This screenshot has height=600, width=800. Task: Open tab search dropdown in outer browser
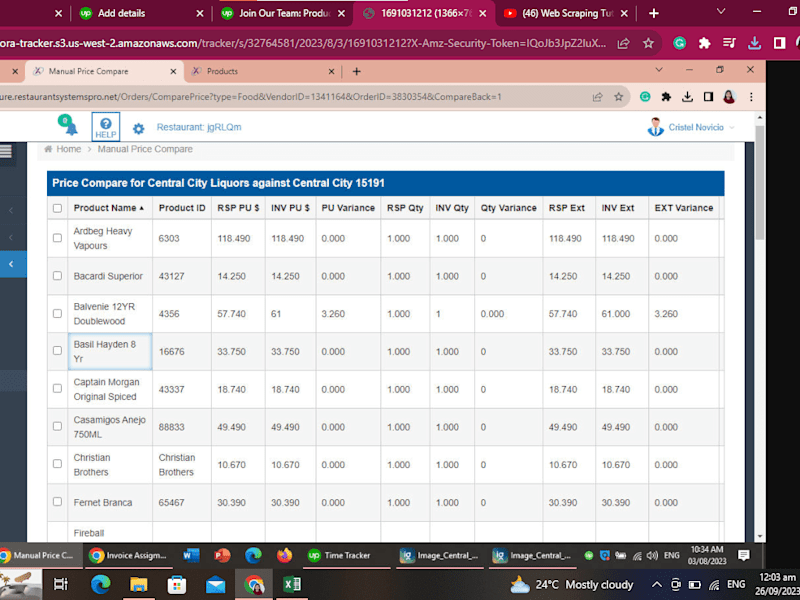[721, 11]
